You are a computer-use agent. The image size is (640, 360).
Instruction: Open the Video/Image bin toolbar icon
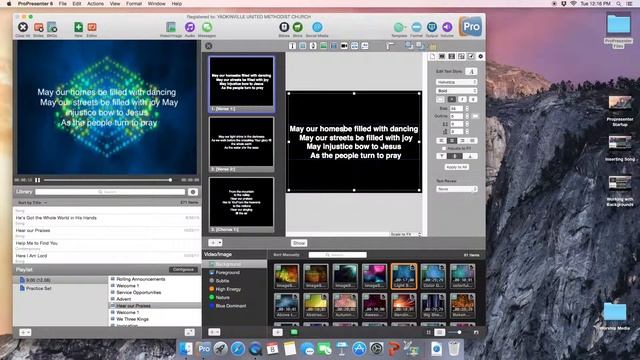(x=171, y=27)
